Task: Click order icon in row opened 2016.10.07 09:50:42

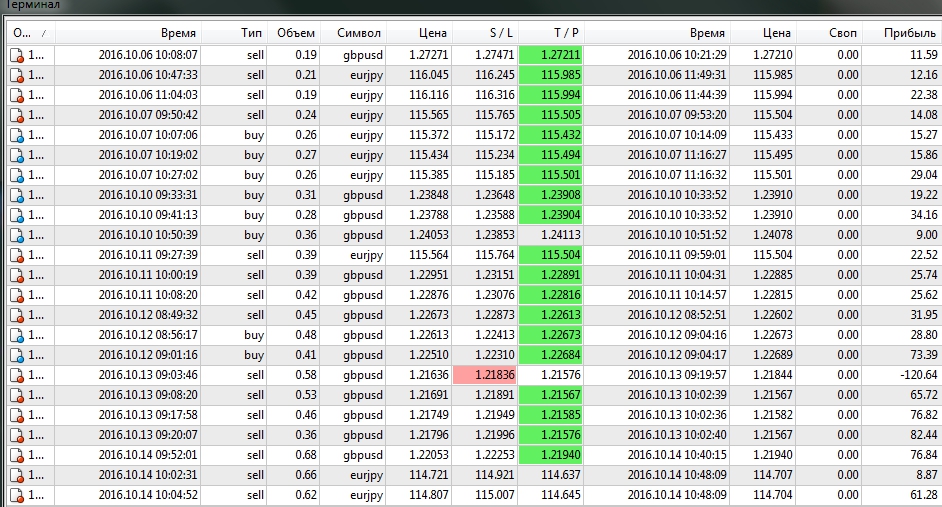Action: 16,115
